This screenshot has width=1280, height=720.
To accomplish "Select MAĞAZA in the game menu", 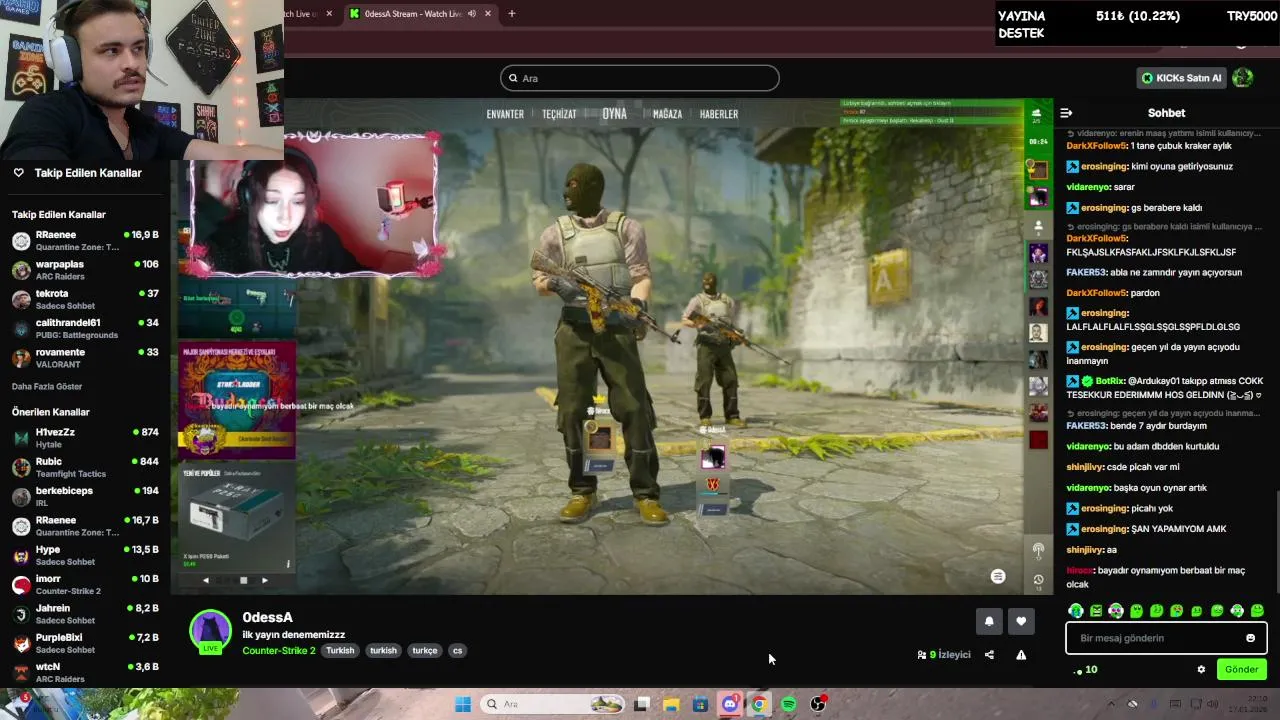I will point(667,114).
